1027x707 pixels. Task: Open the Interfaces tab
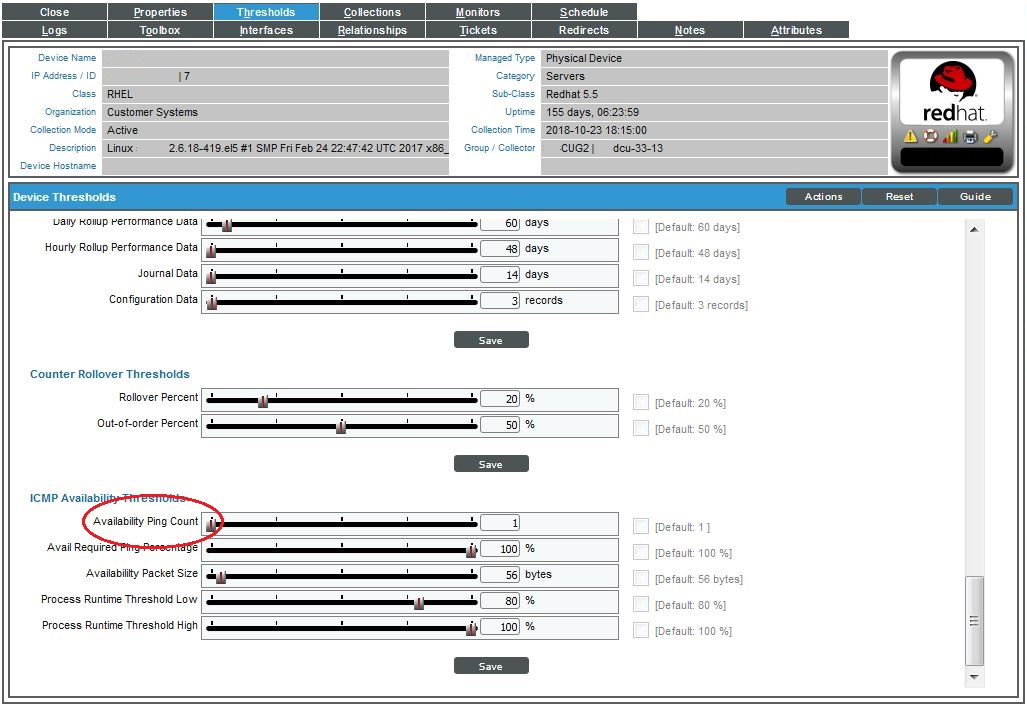coord(266,29)
